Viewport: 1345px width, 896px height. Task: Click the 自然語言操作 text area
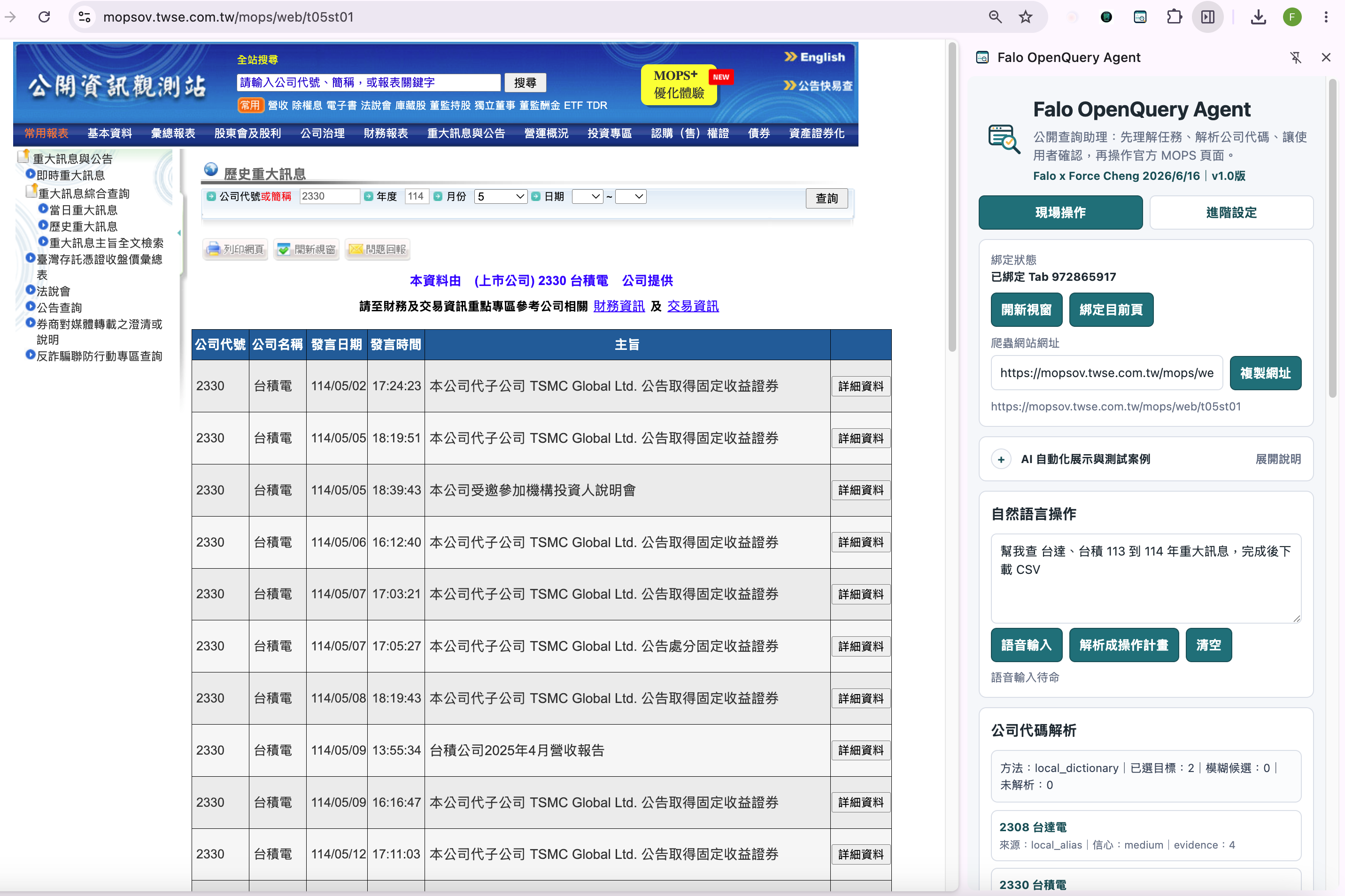click(1145, 578)
